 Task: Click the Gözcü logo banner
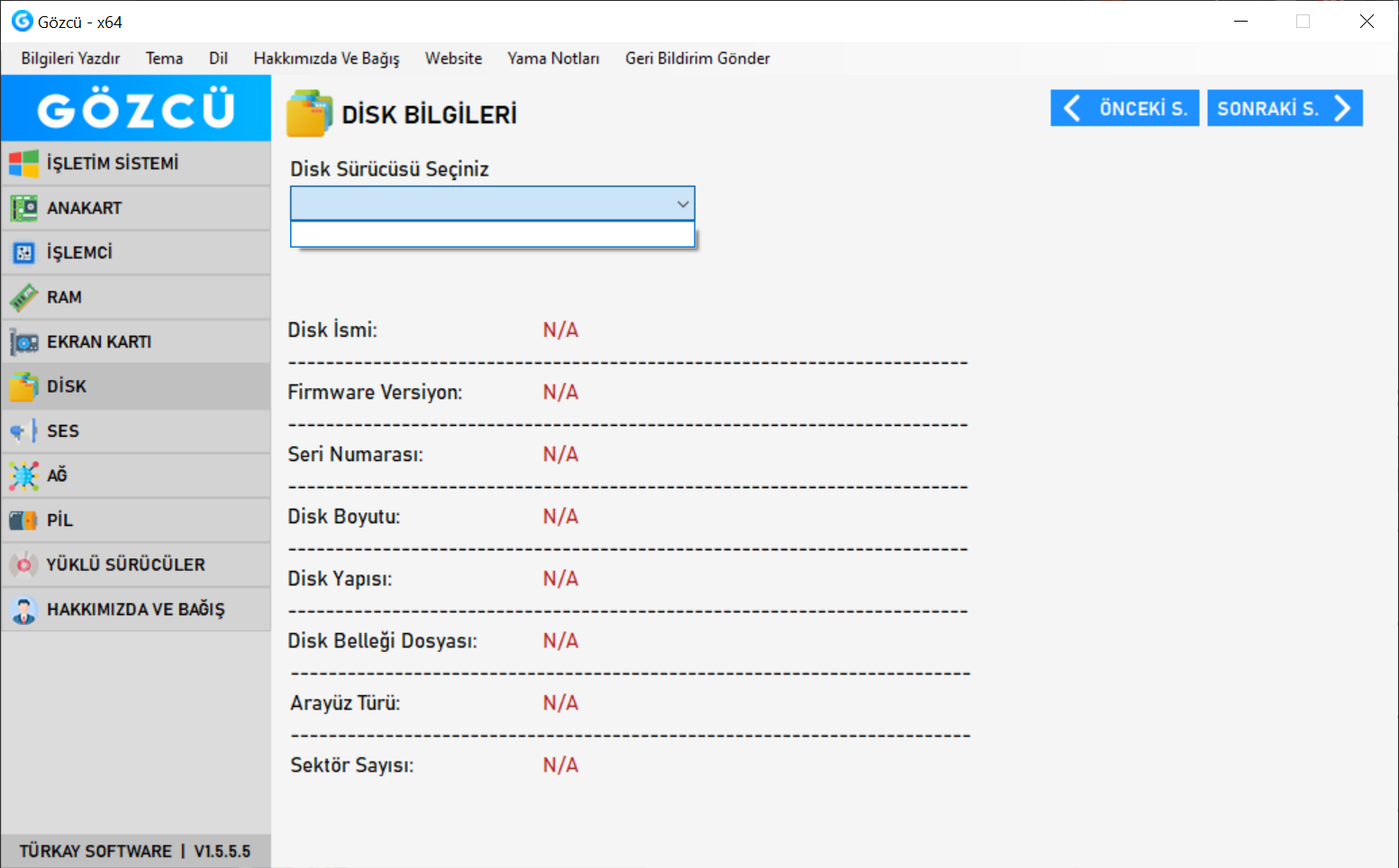(x=136, y=108)
